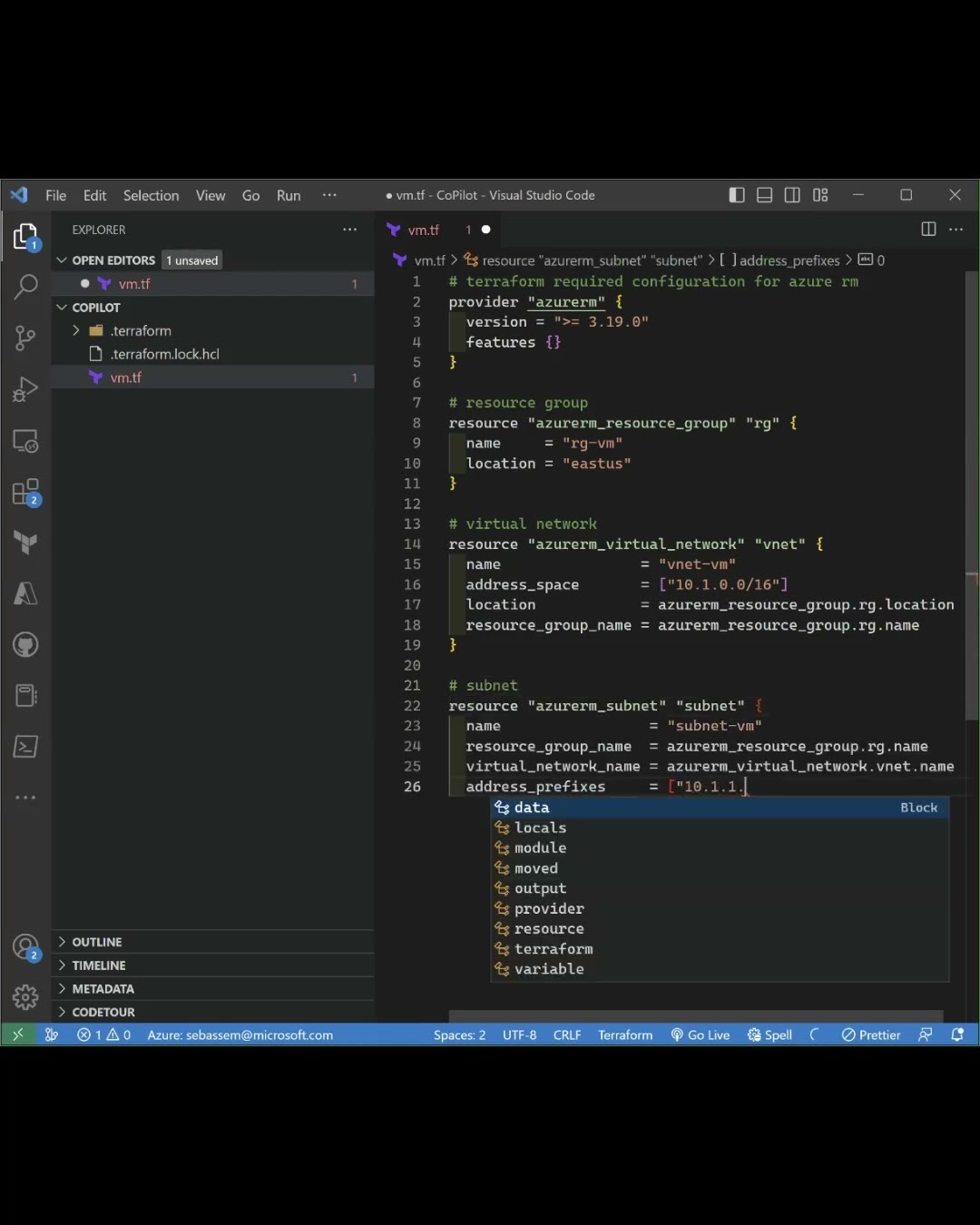Image resolution: width=980 pixels, height=1225 pixels.
Task: Open Run and Debug view
Action: [x=25, y=389]
